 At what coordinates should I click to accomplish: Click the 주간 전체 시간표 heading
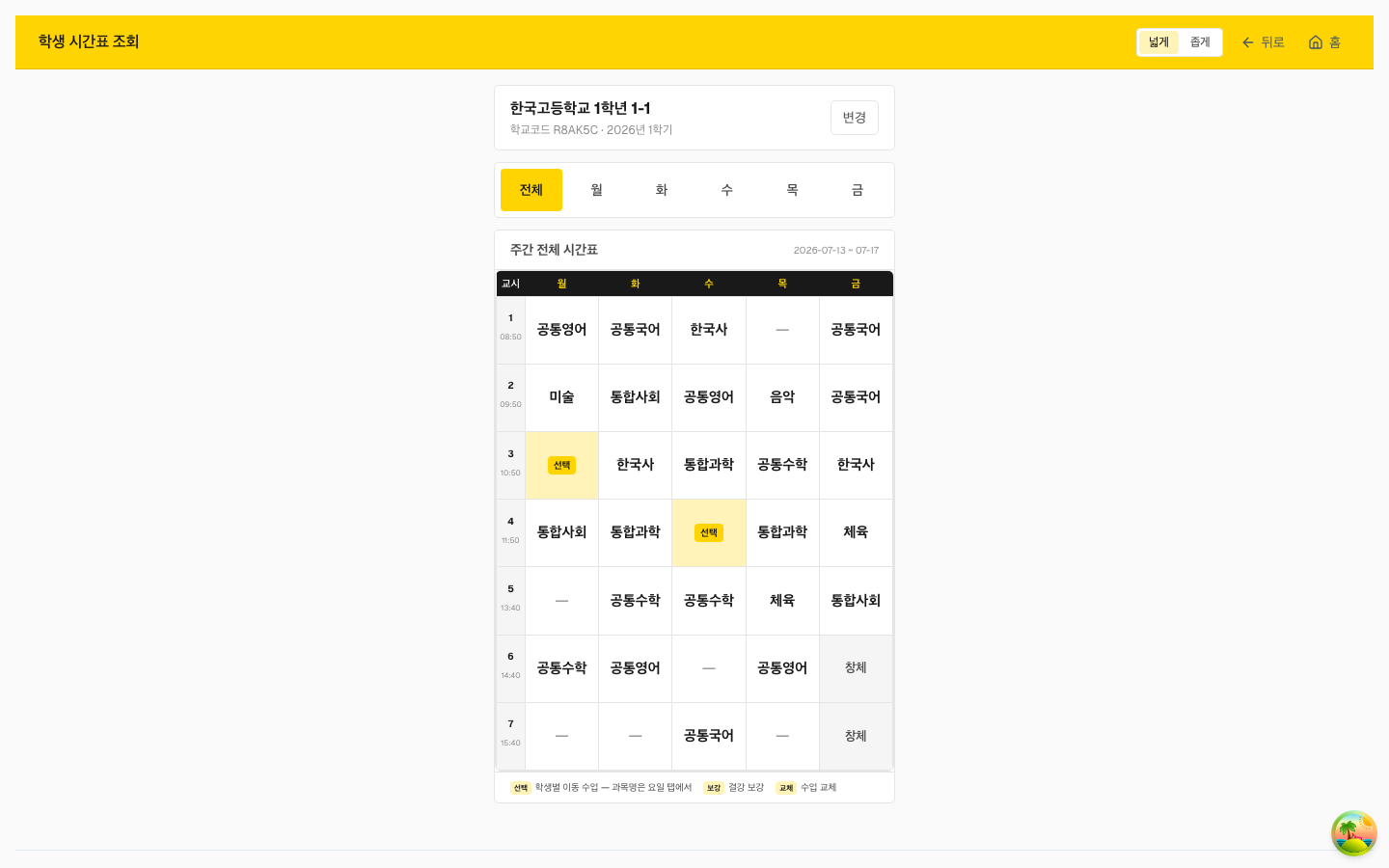[554, 250]
